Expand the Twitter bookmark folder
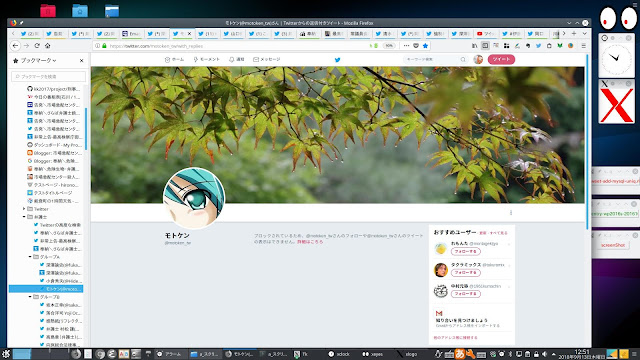The image size is (640, 360). tap(24, 209)
